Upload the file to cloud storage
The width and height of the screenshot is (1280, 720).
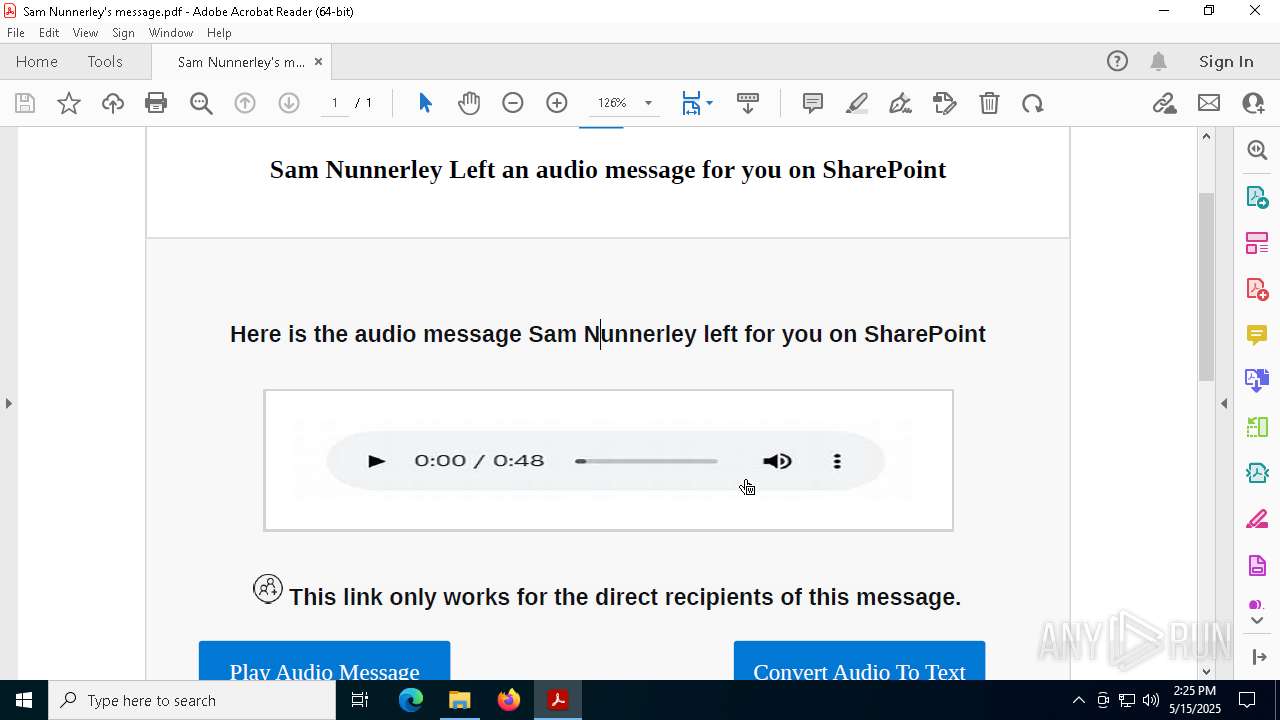tap(113, 103)
